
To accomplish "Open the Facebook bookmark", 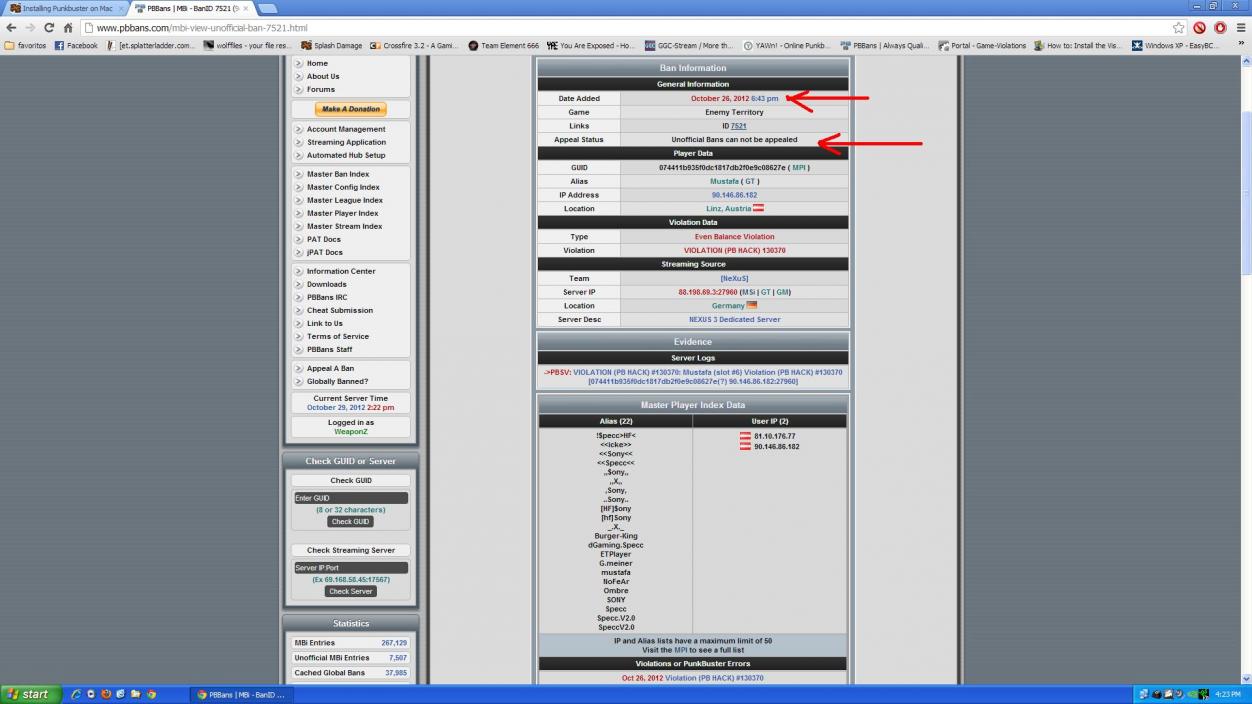I will (76, 45).
